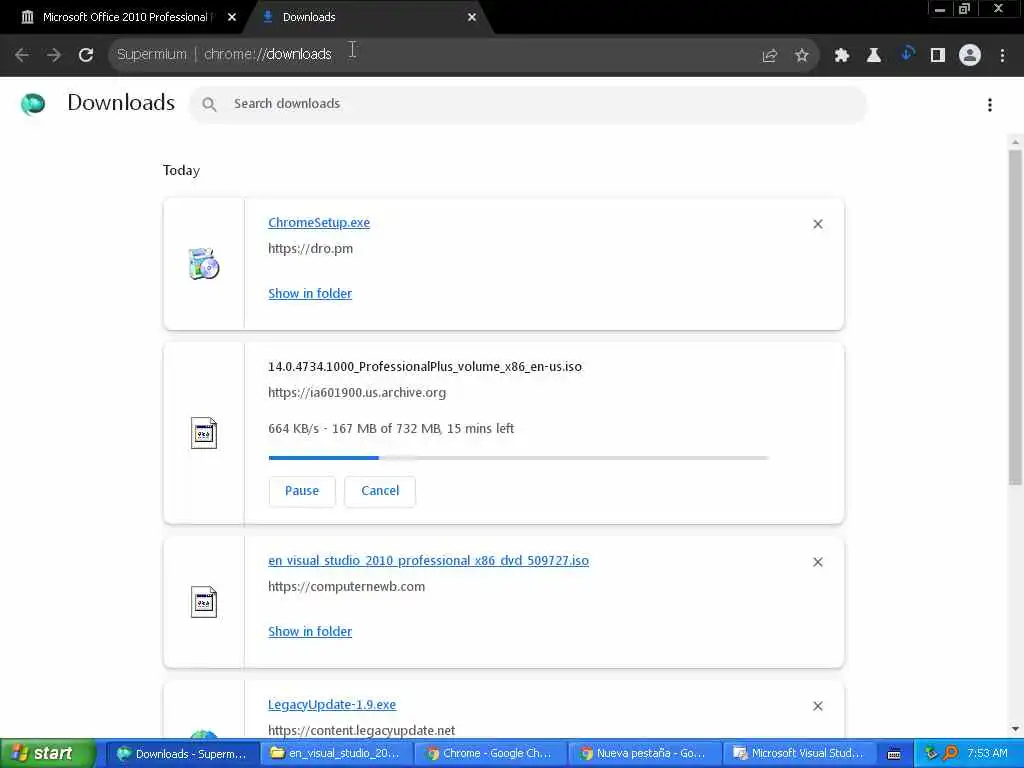Bookmark this page with the star icon
This screenshot has width=1024, height=768.
coord(802,56)
